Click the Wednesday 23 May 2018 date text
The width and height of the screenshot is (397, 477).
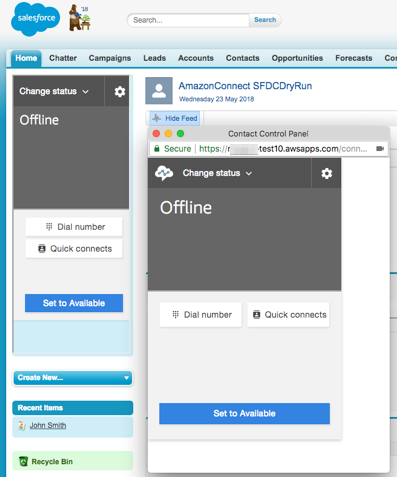coord(216,99)
